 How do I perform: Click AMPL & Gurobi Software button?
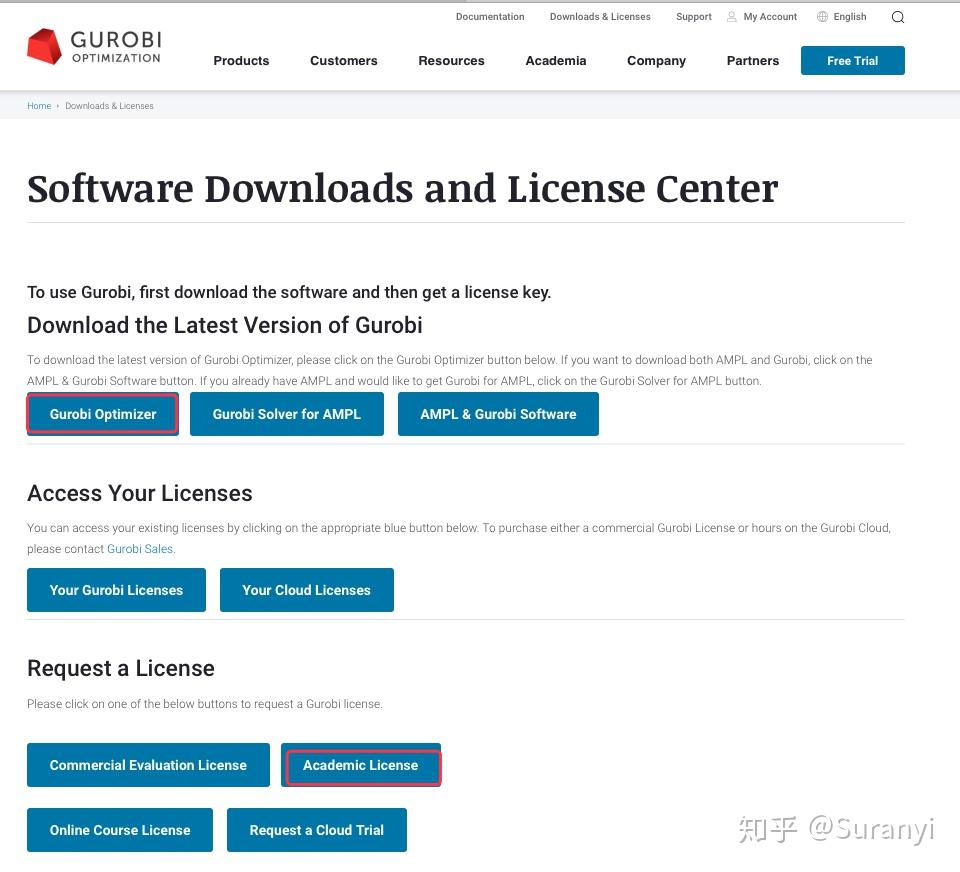pos(498,413)
